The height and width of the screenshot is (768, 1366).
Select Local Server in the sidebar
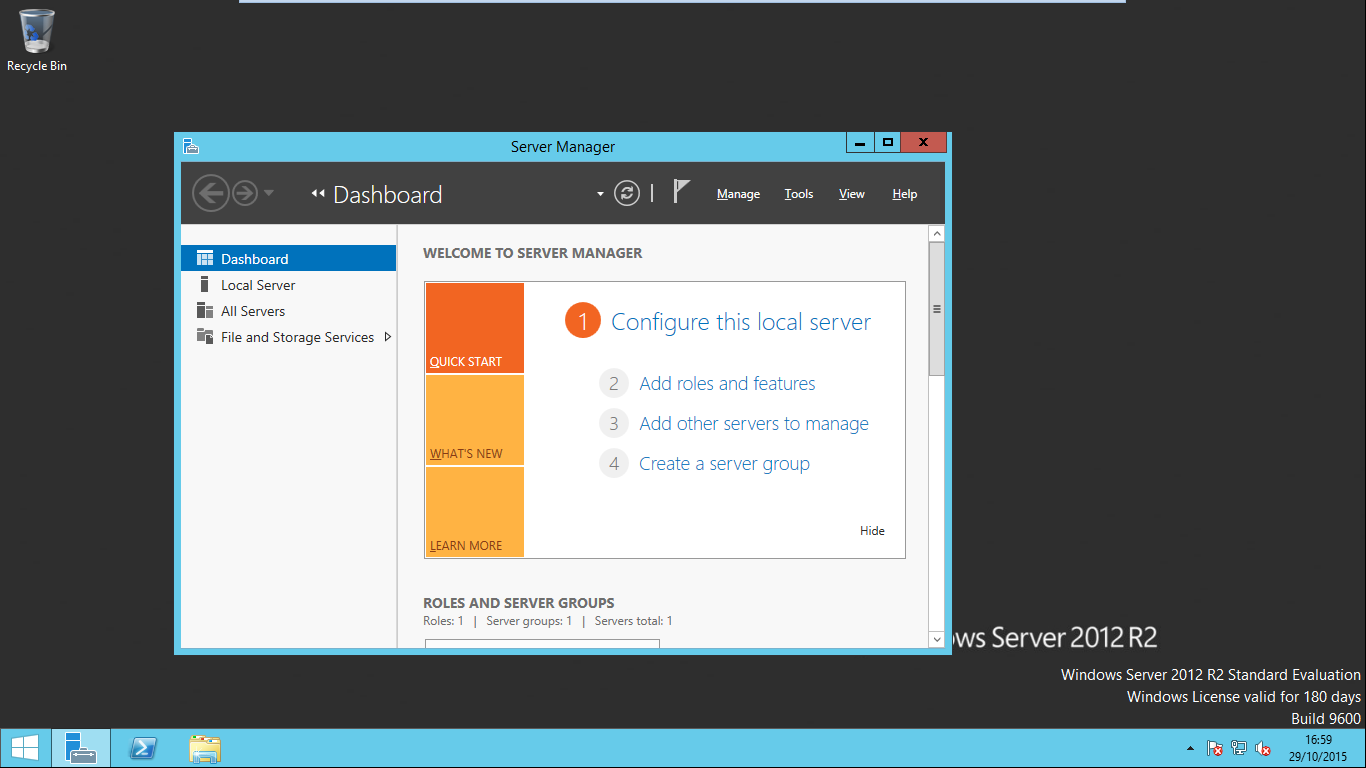coord(288,285)
